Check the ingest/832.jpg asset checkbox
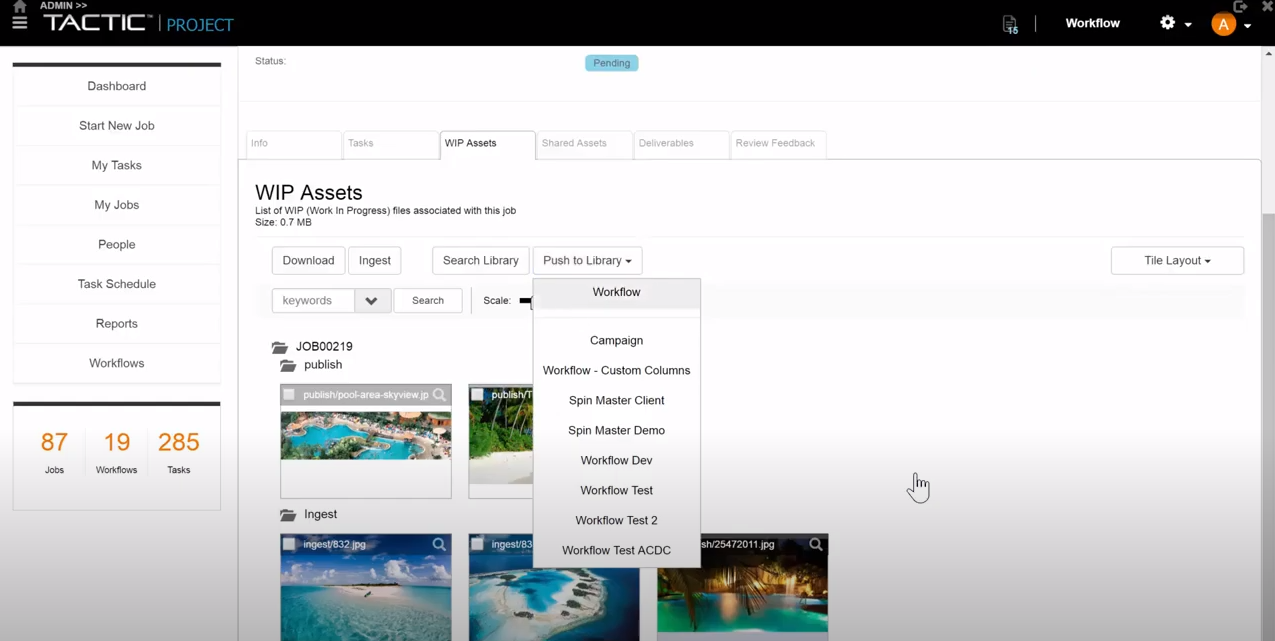 pos(289,544)
